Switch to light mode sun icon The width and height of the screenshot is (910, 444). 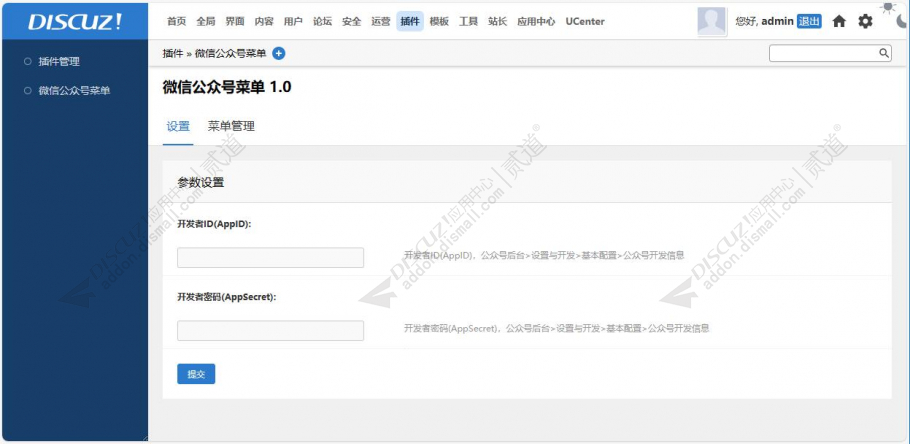click(888, 7)
